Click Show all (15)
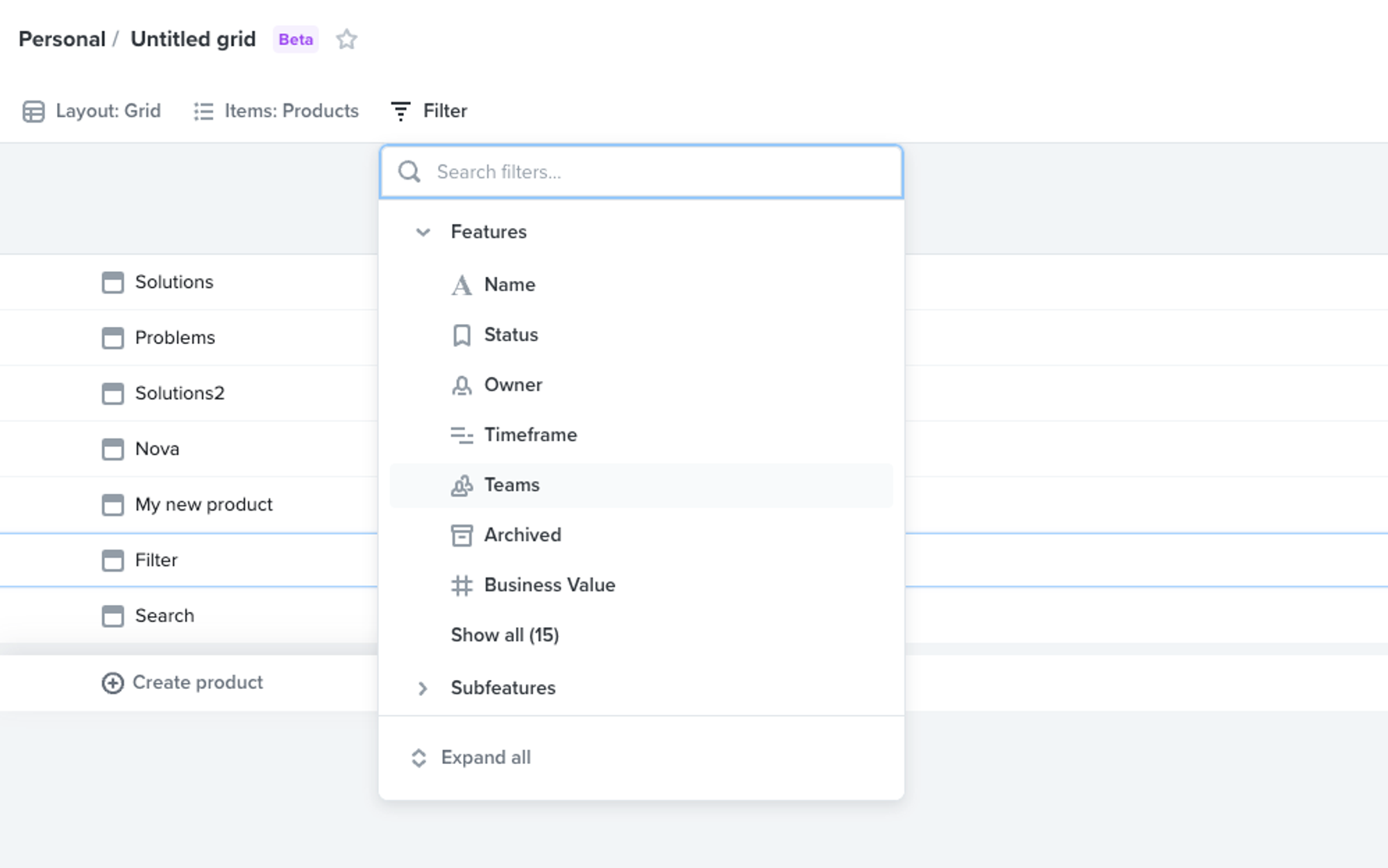Screen dimensions: 1388x868 pyautogui.click(x=505, y=634)
